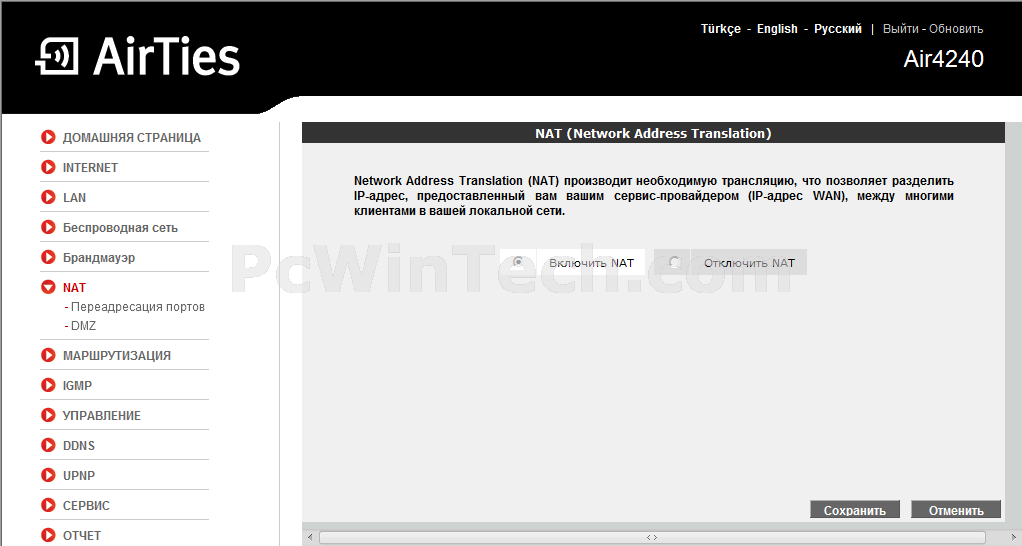Click arrow icon beside МАРШРУТИЗАЦИЯ
The image size is (1022, 546).
point(48,355)
